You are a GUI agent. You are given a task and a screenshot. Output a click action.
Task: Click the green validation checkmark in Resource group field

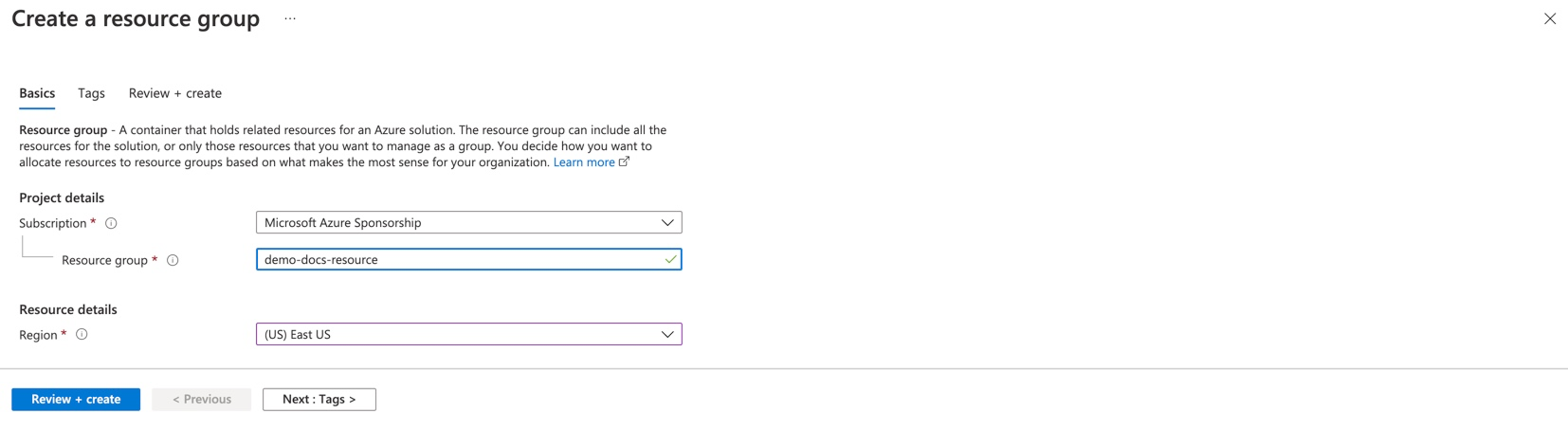click(670, 260)
